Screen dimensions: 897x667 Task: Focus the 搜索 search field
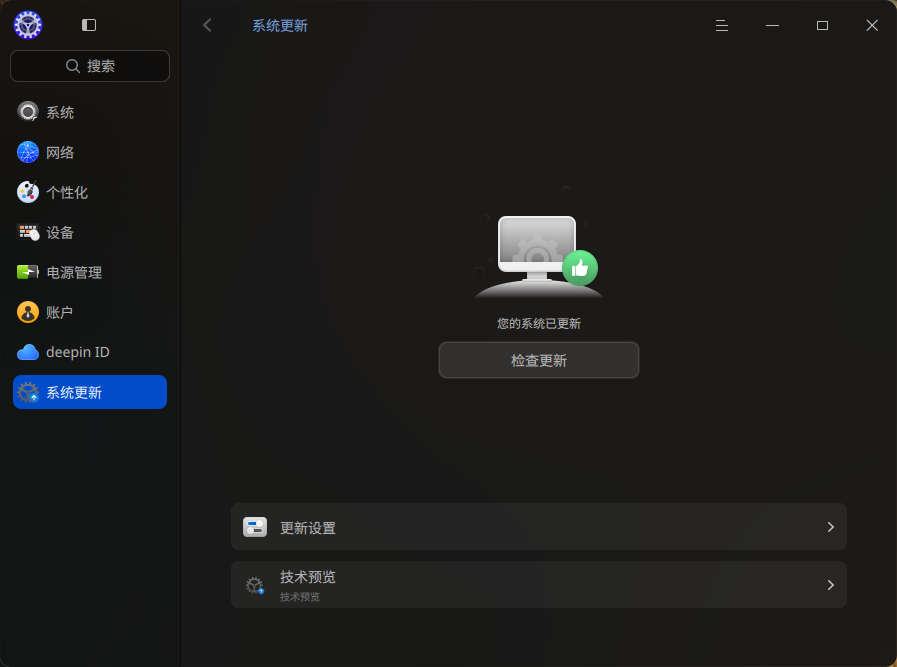[x=90, y=66]
